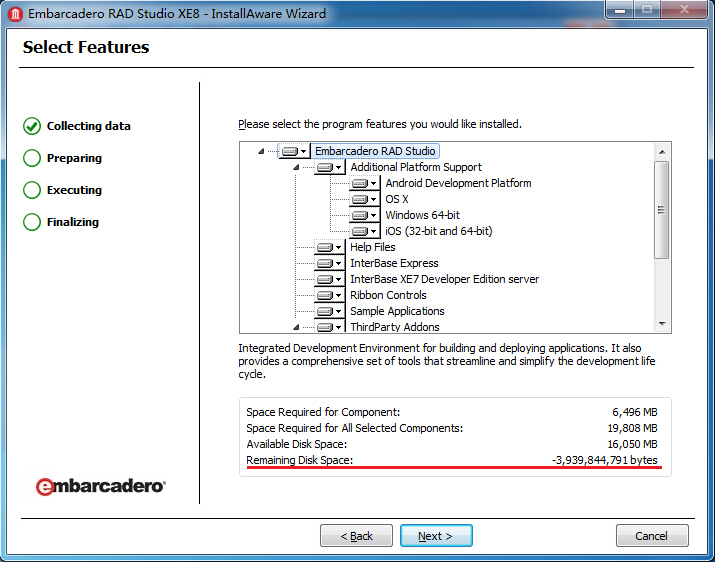Select Sample Applications feature
715x562 pixels.
(397, 311)
